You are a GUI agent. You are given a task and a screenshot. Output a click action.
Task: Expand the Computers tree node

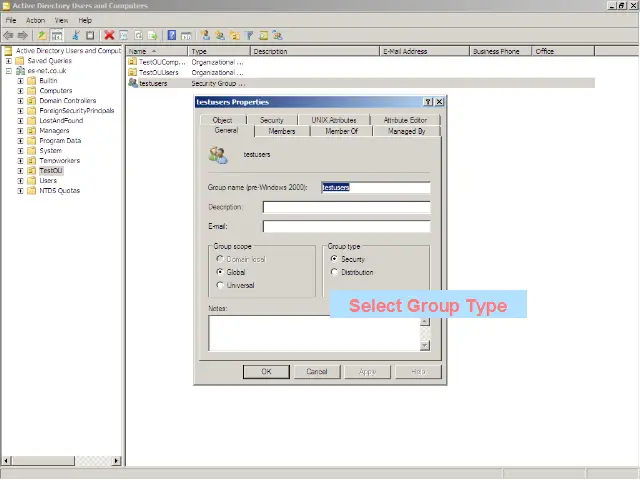tap(20, 91)
